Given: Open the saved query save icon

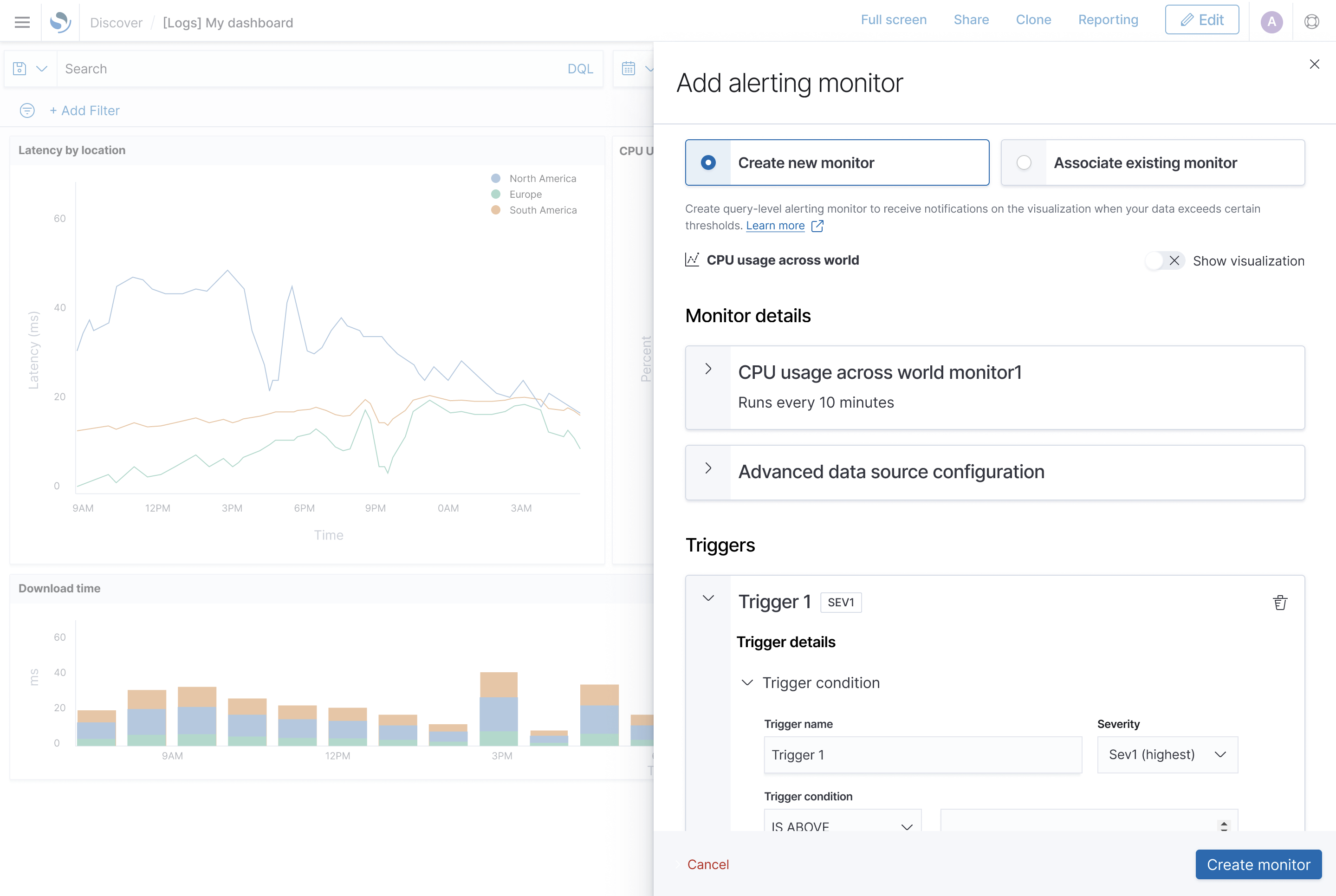Looking at the screenshot, I should (19, 69).
